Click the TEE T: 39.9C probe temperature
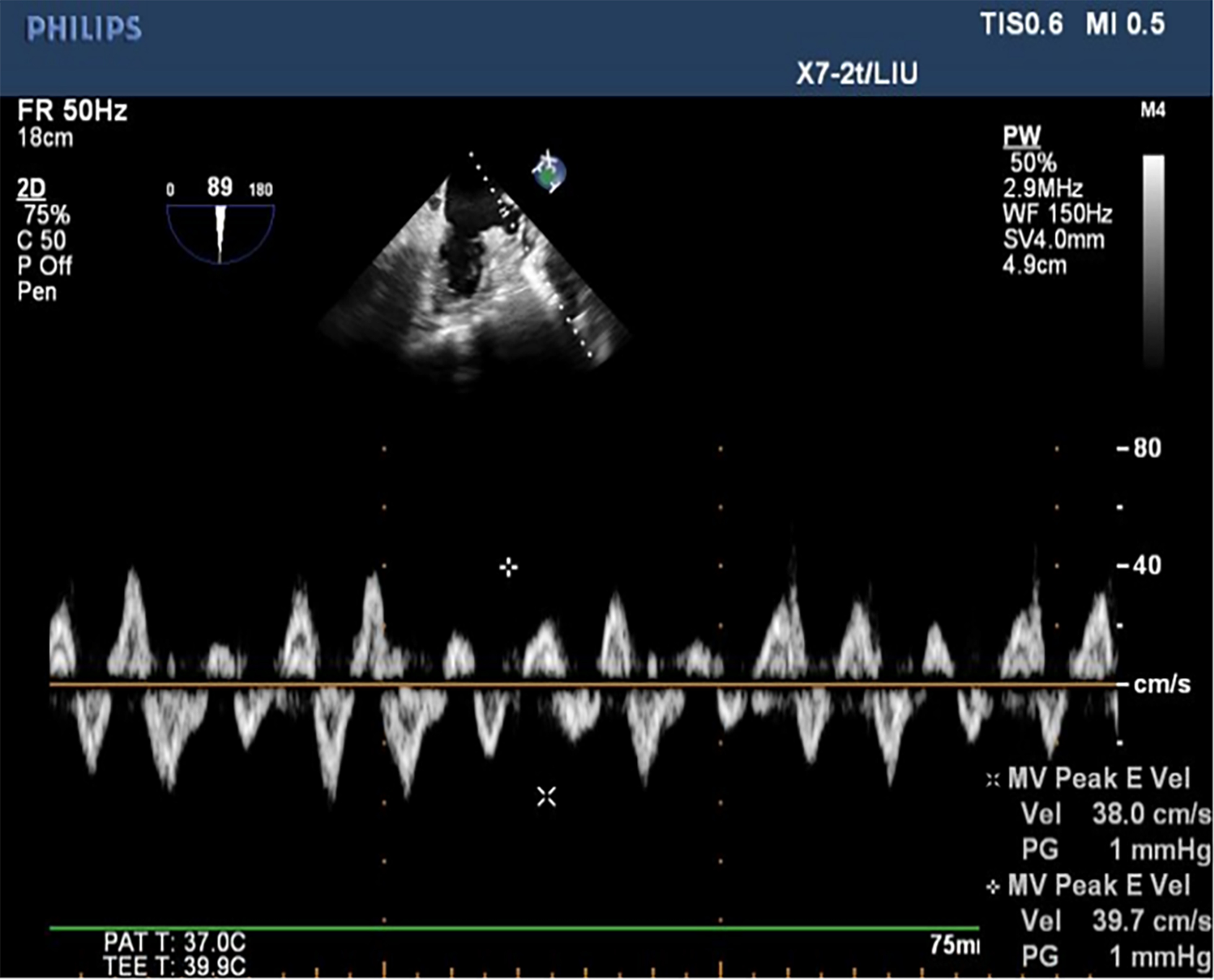The height and width of the screenshot is (980, 1214). (175, 967)
